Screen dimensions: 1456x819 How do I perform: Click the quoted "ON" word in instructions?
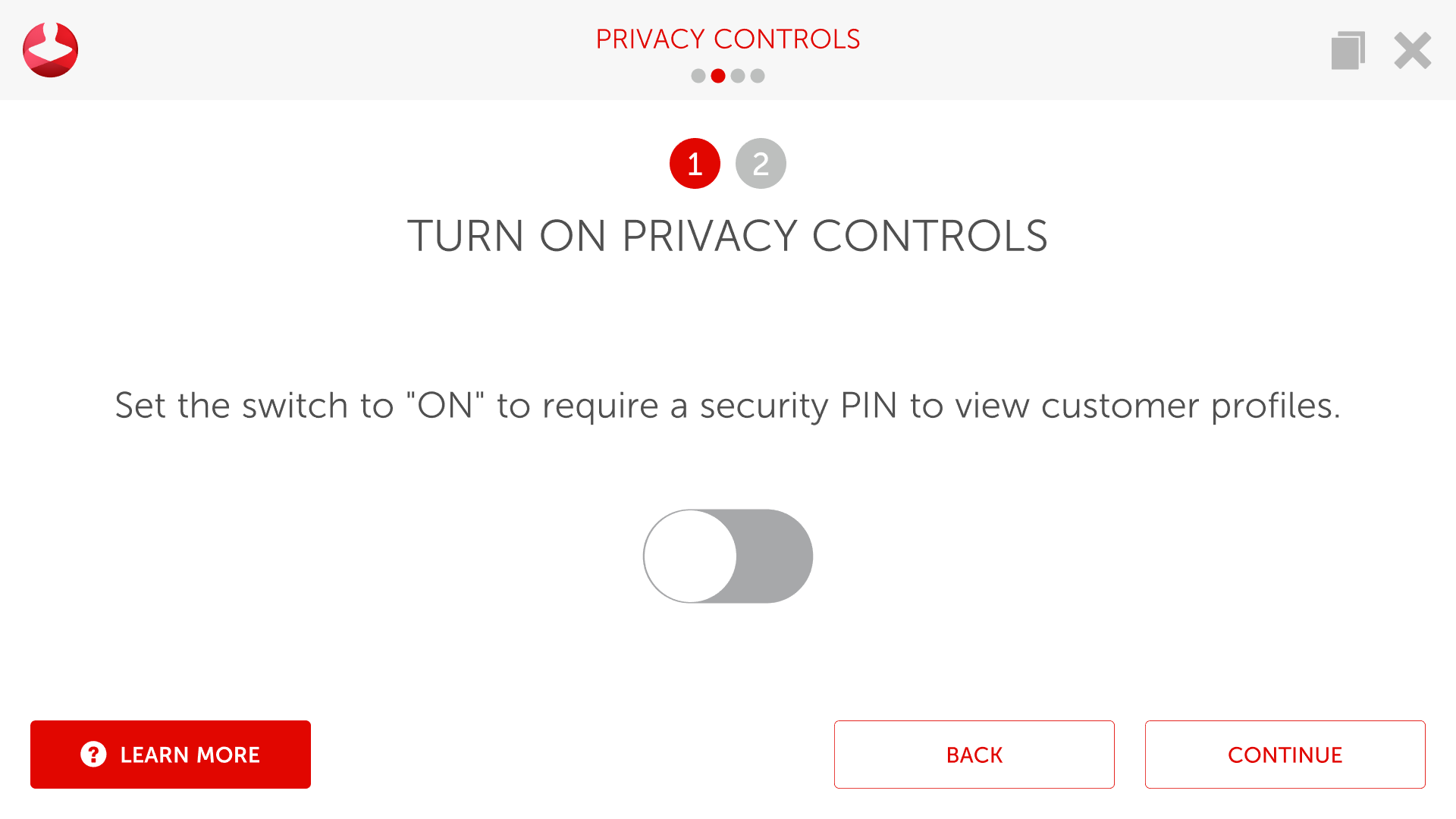pyautogui.click(x=445, y=406)
